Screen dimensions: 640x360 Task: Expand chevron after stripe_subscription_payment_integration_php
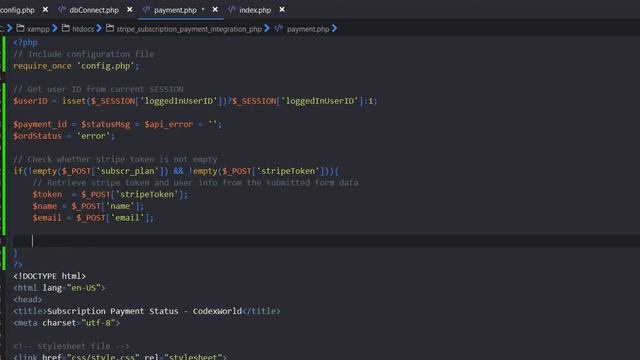tap(267, 29)
